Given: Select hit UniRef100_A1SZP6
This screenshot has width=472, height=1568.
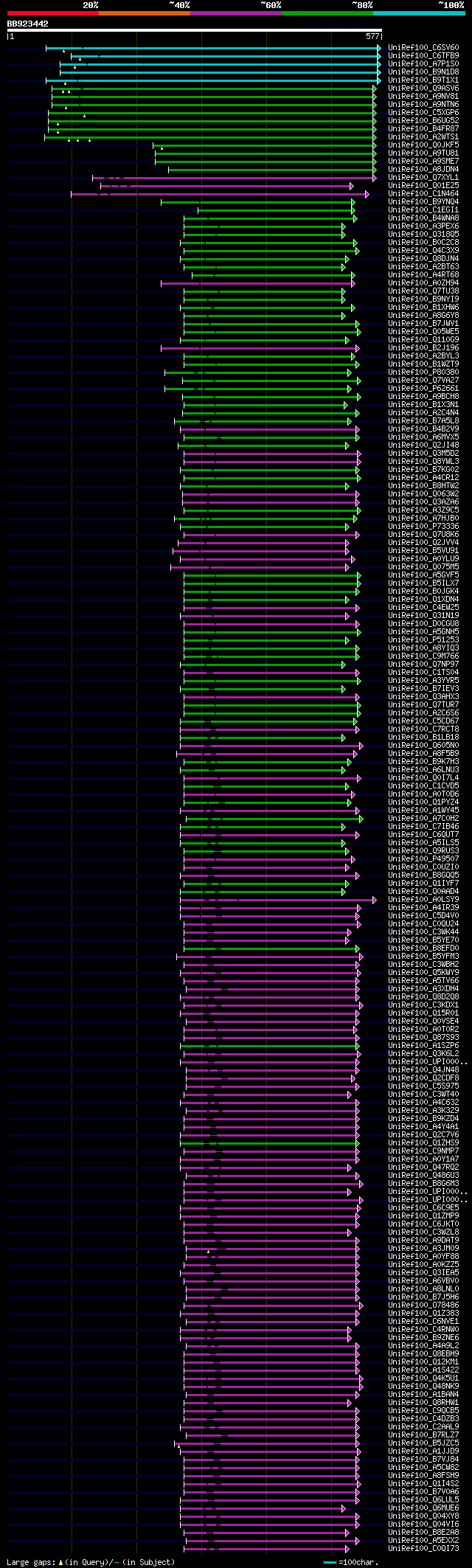Looking at the screenshot, I should (x=423, y=1046).
